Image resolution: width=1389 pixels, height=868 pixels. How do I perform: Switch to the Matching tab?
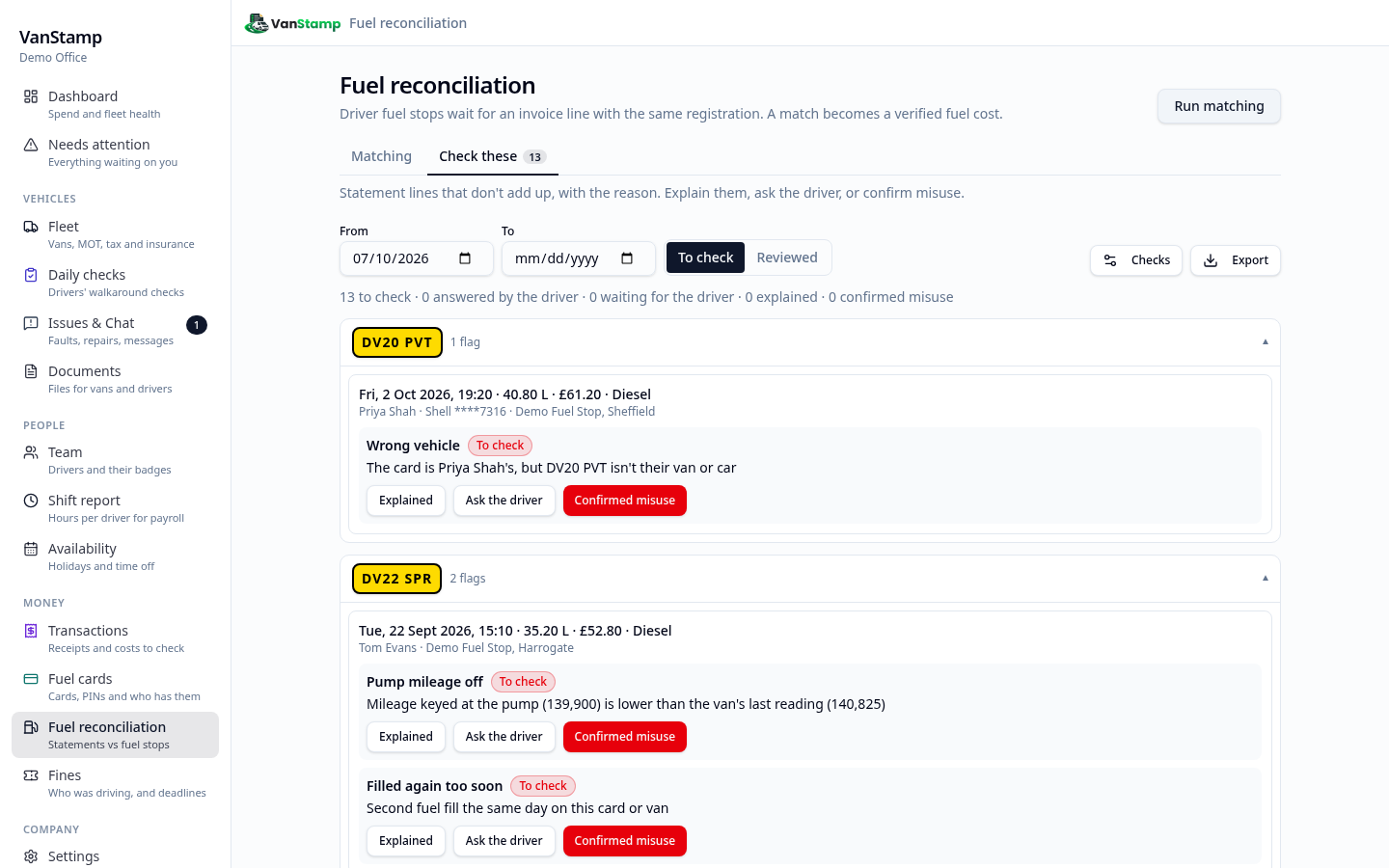[x=381, y=156]
